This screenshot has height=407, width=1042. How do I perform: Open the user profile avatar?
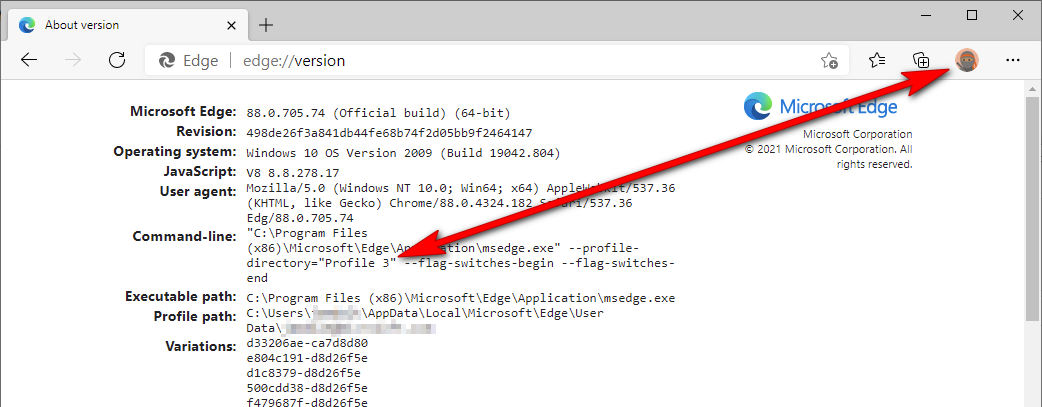(x=966, y=61)
